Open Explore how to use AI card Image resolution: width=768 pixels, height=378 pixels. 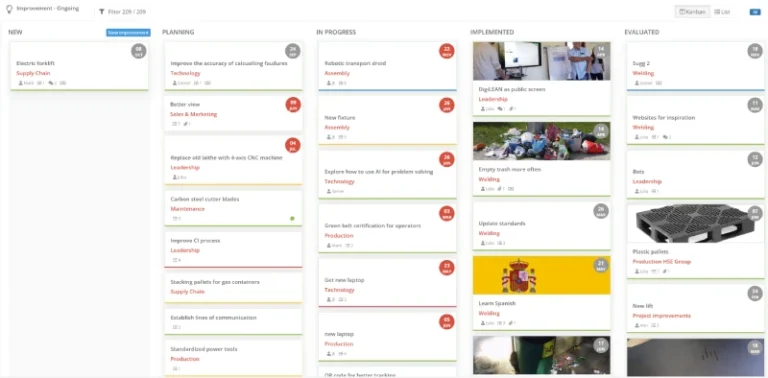[x=379, y=172]
